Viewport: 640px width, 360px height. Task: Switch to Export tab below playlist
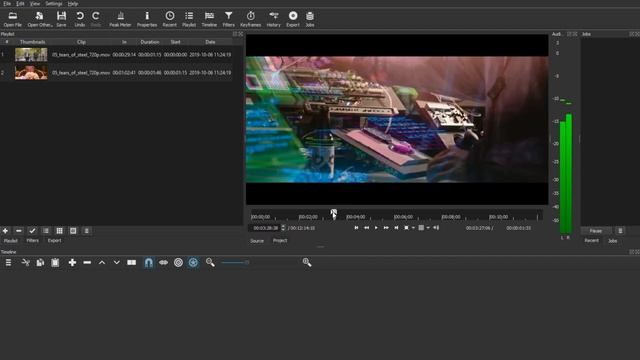click(x=54, y=241)
